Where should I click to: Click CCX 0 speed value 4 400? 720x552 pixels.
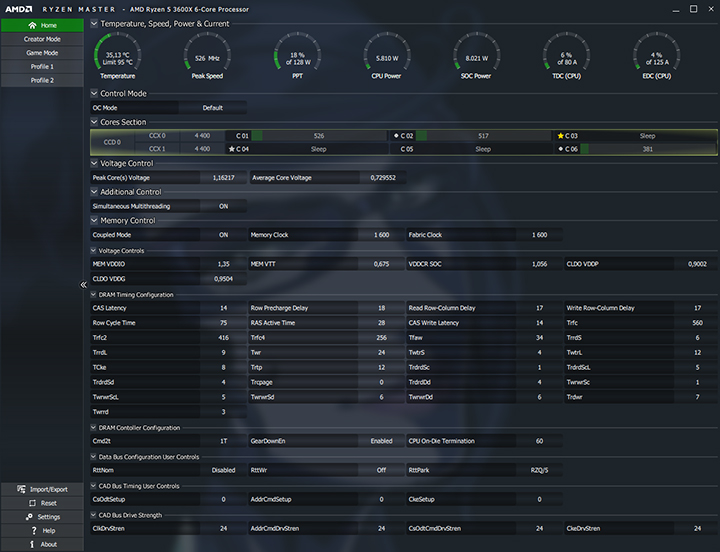click(x=202, y=136)
